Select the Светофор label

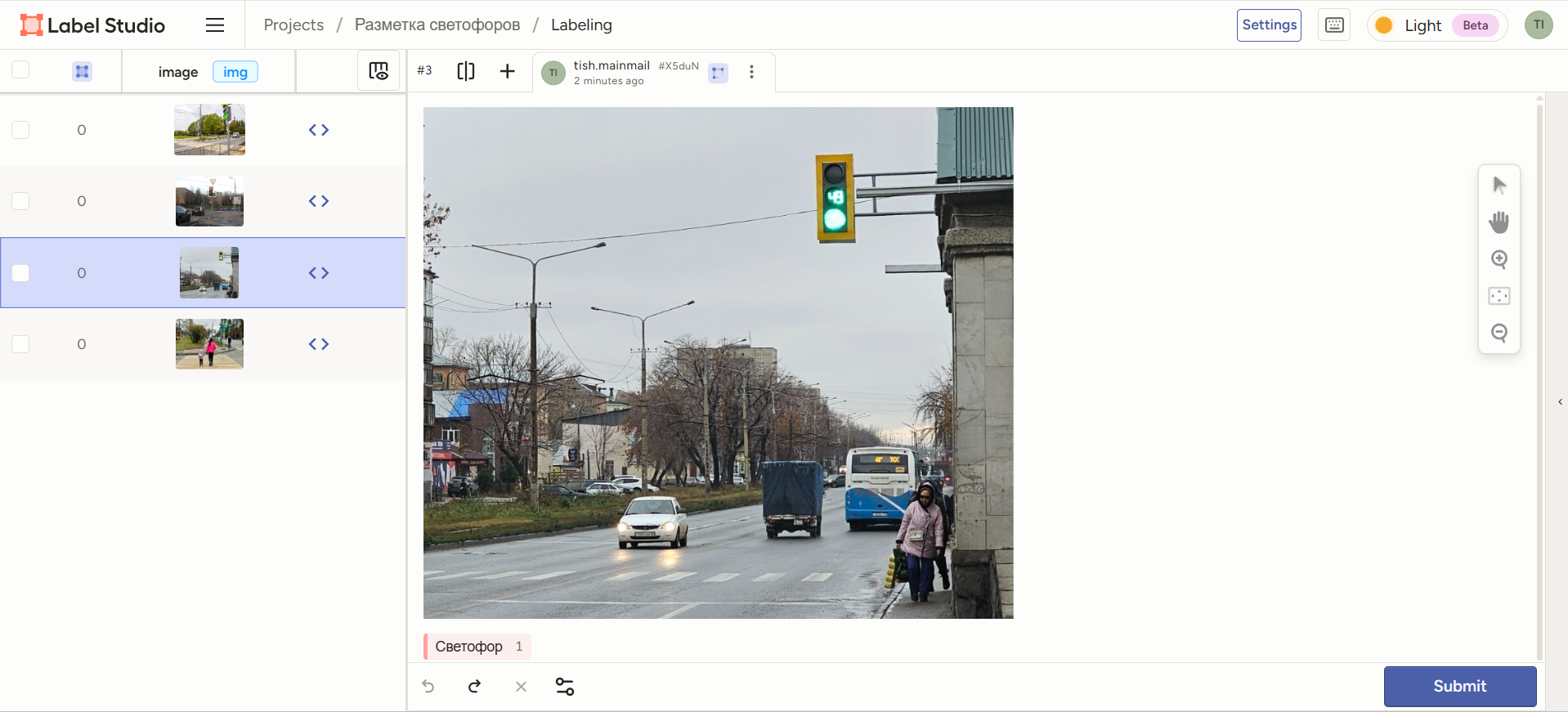pyautogui.click(x=469, y=647)
